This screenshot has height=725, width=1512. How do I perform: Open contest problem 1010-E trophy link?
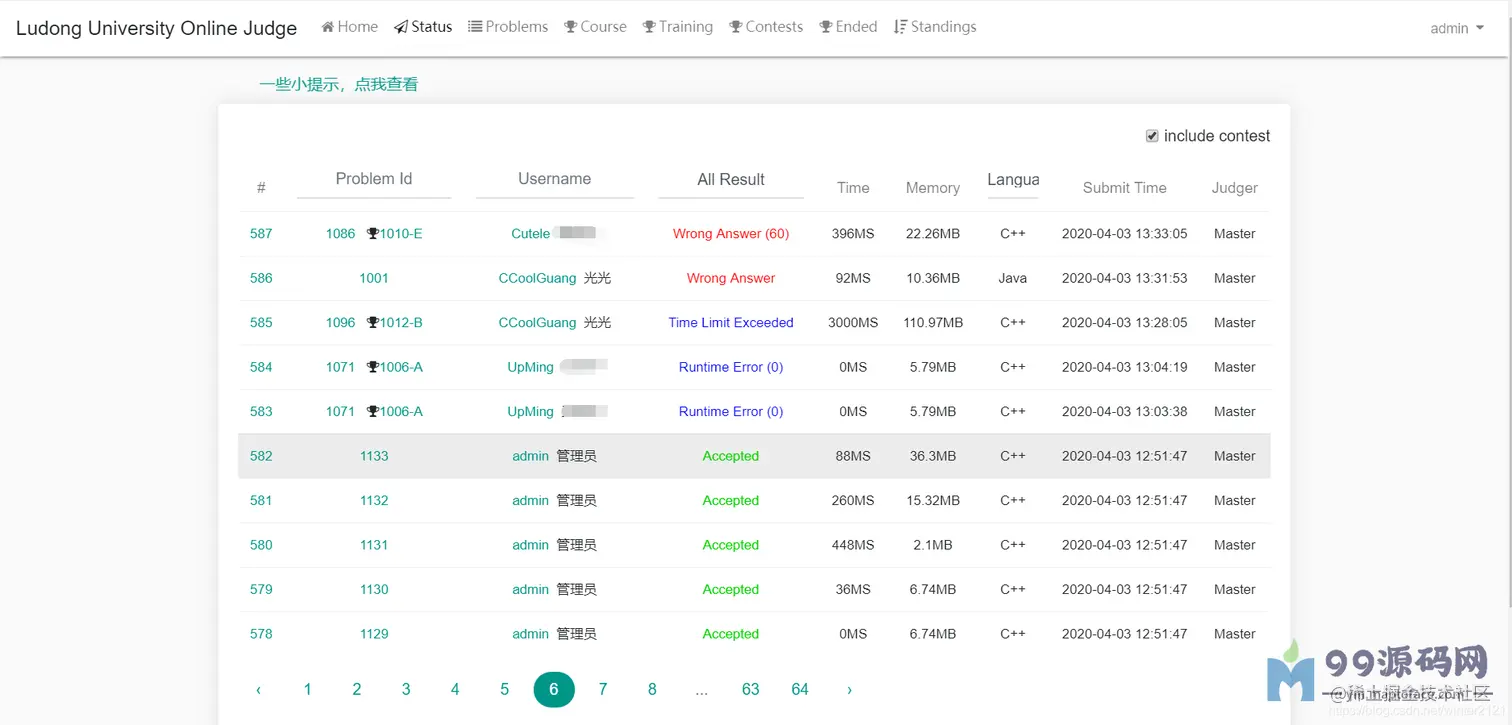pos(395,234)
